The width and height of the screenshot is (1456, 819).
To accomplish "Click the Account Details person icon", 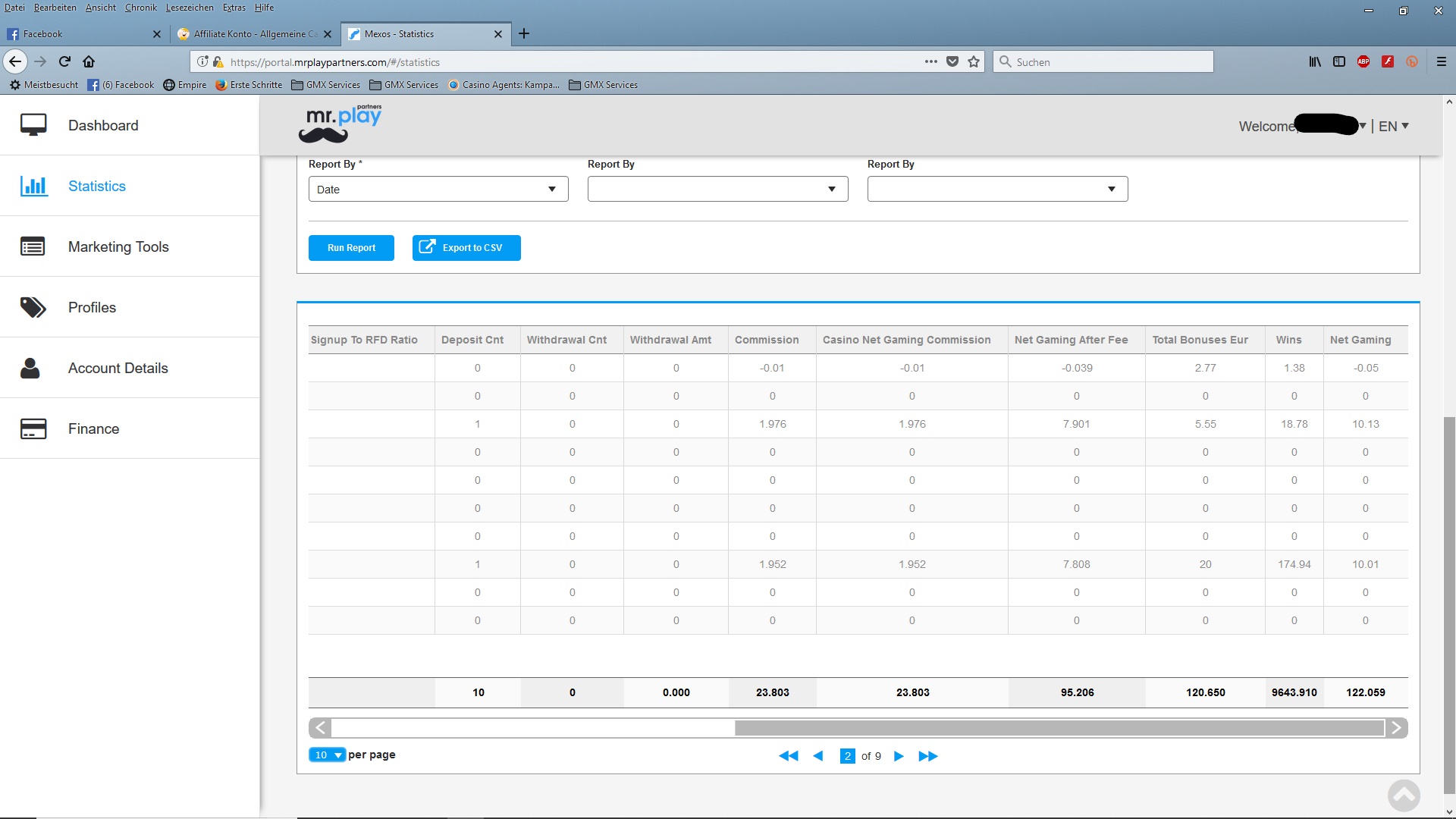I will [x=30, y=368].
